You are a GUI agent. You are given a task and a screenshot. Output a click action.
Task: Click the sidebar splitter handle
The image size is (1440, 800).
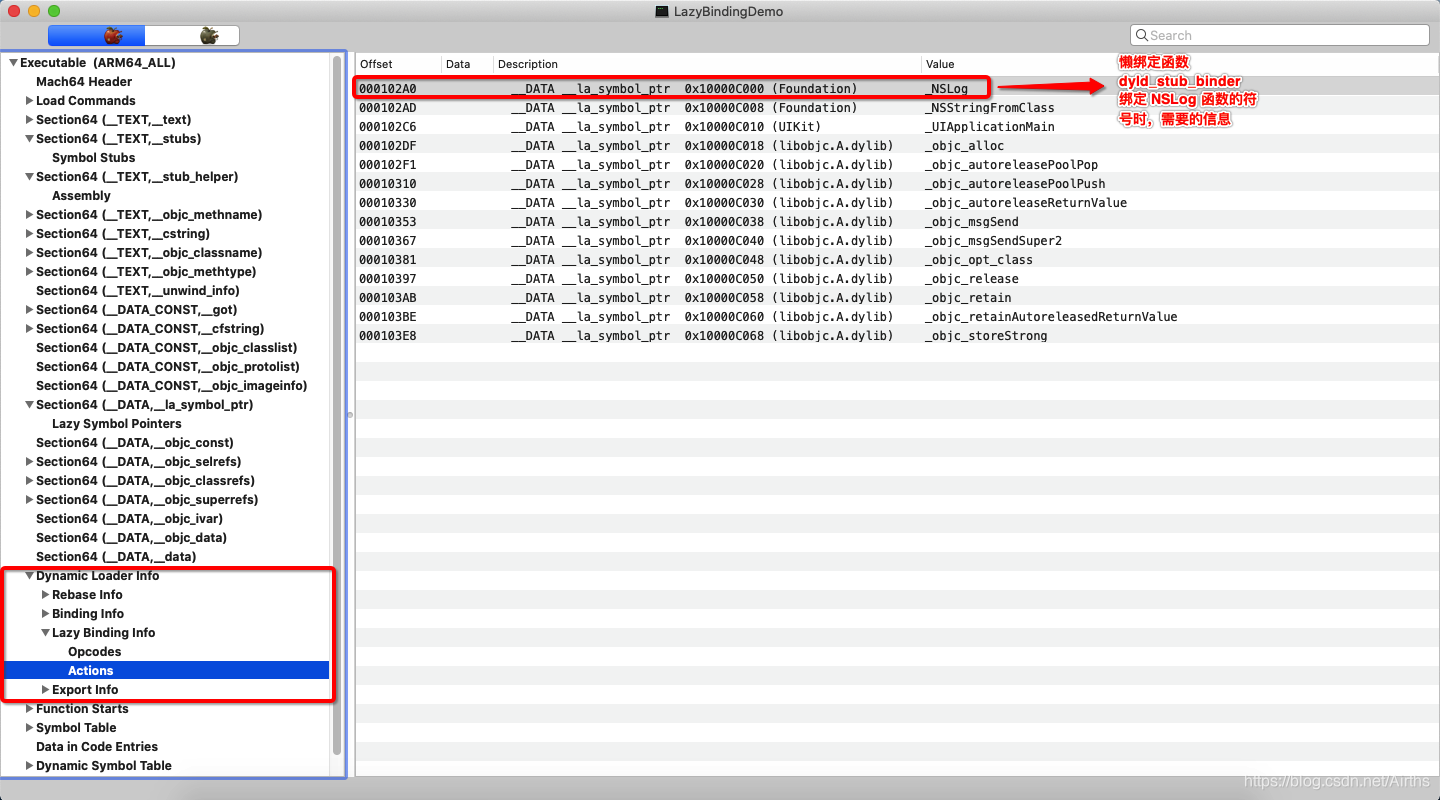click(350, 415)
